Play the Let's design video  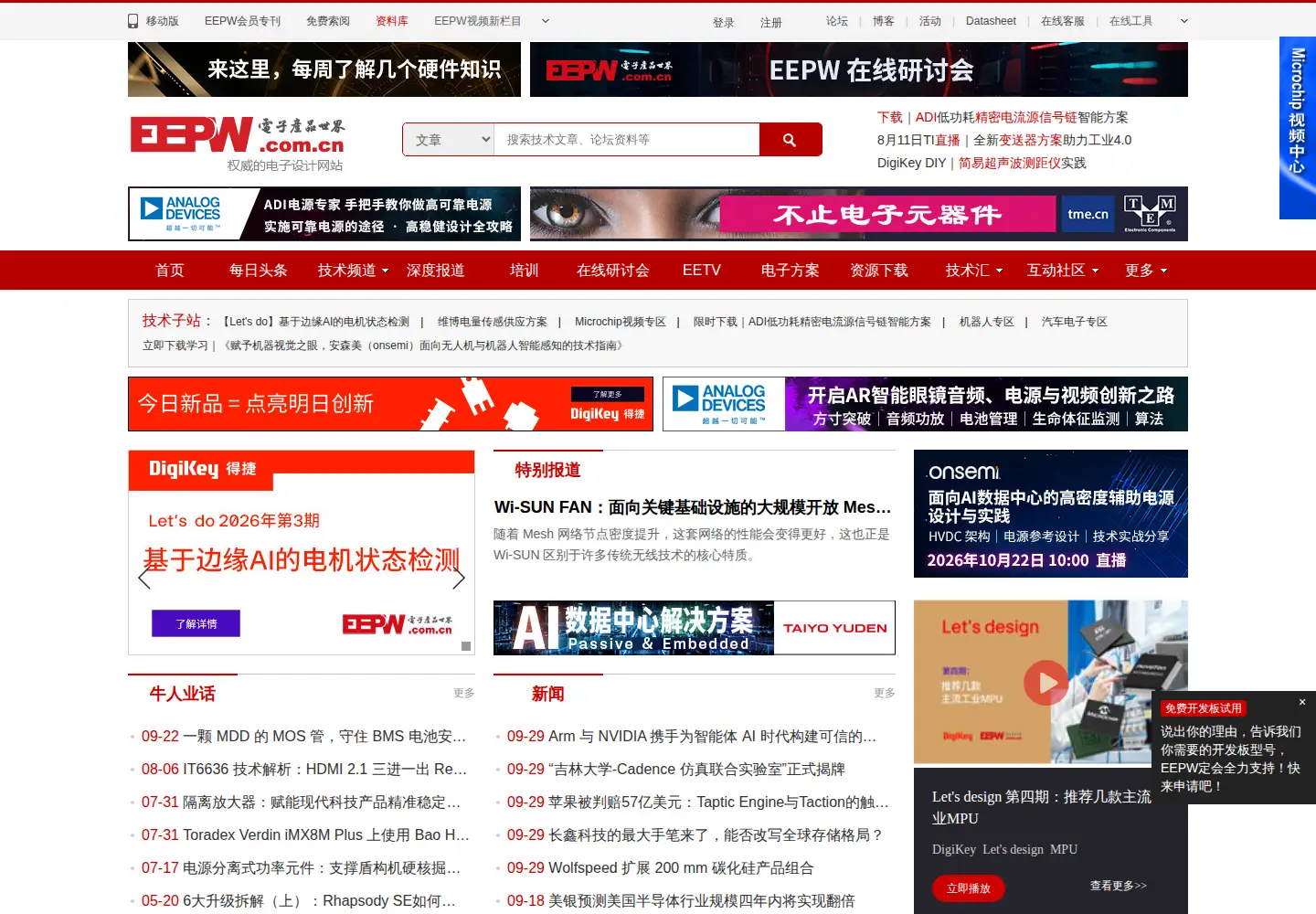(1046, 682)
